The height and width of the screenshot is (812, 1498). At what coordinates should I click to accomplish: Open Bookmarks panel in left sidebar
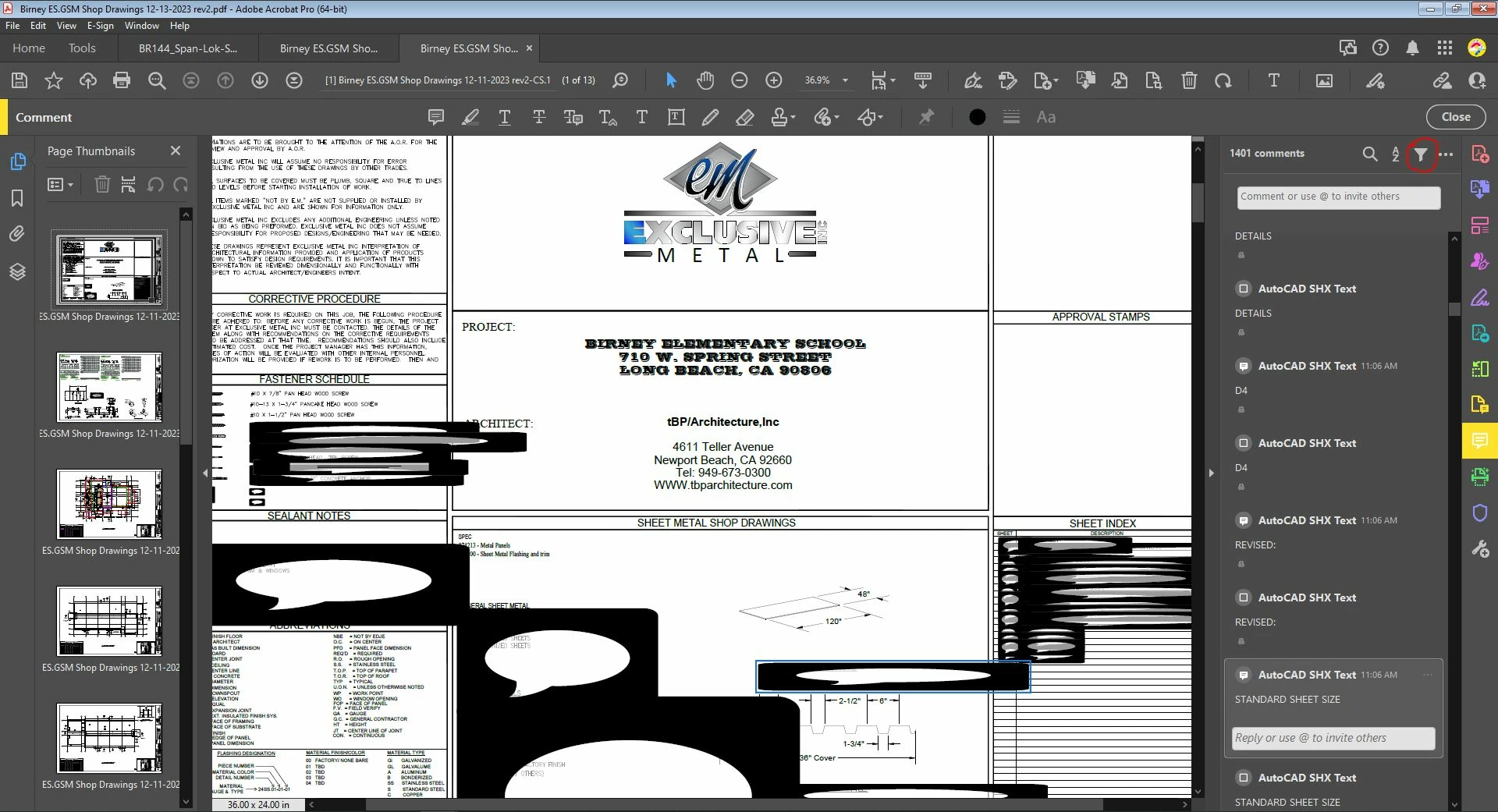pos(17,198)
